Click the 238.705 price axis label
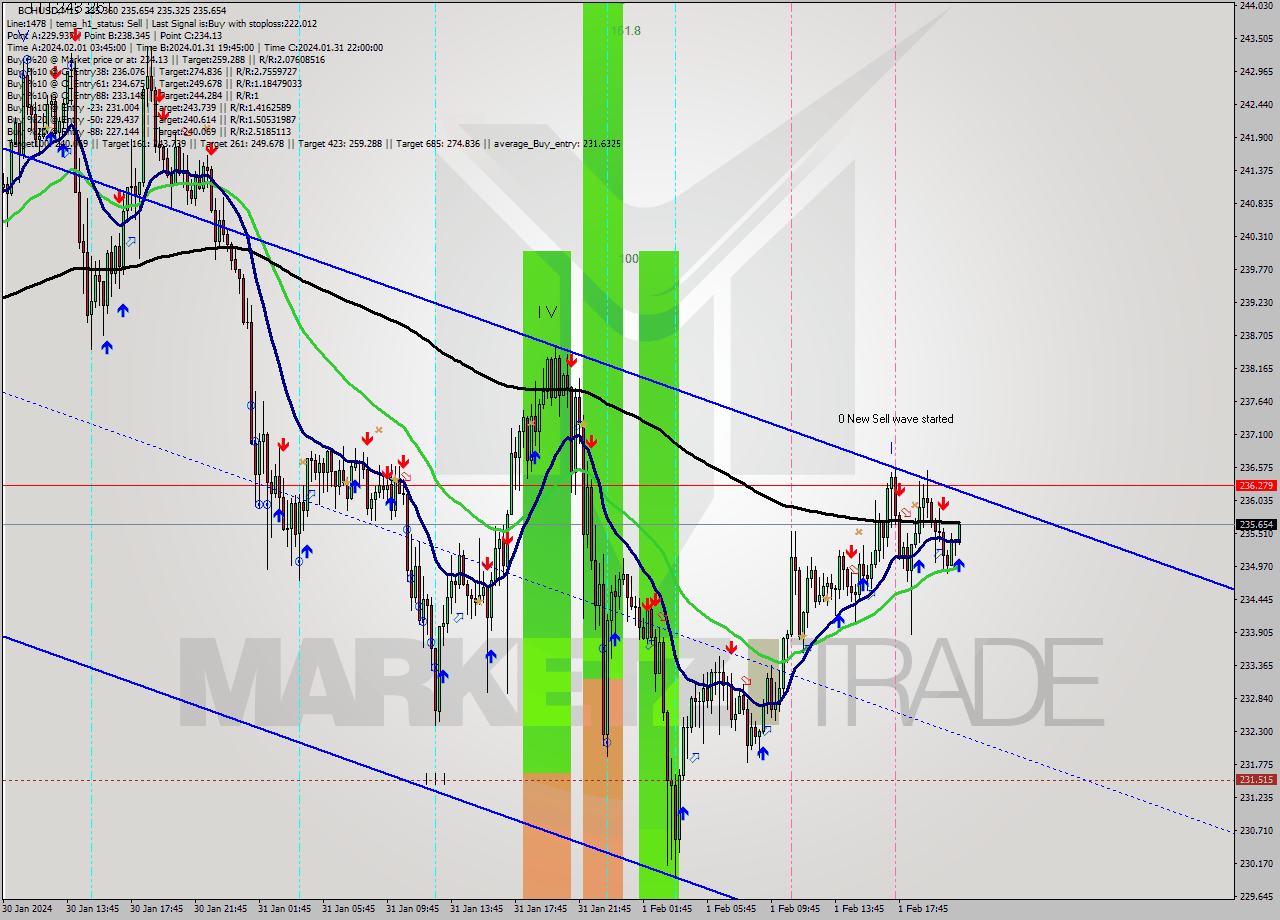This screenshot has height=920, width=1280. [x=1255, y=336]
